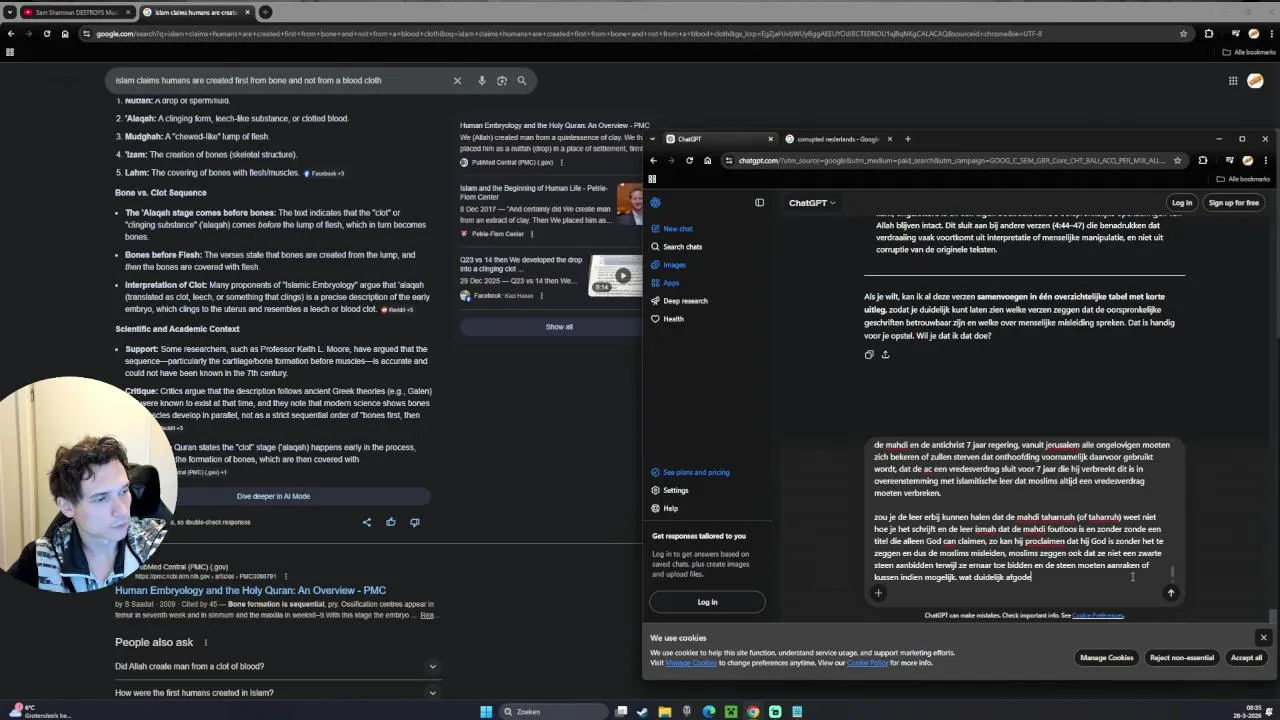Click Log in button in sidebar card
Viewport: 1280px width, 720px height.
coord(707,602)
